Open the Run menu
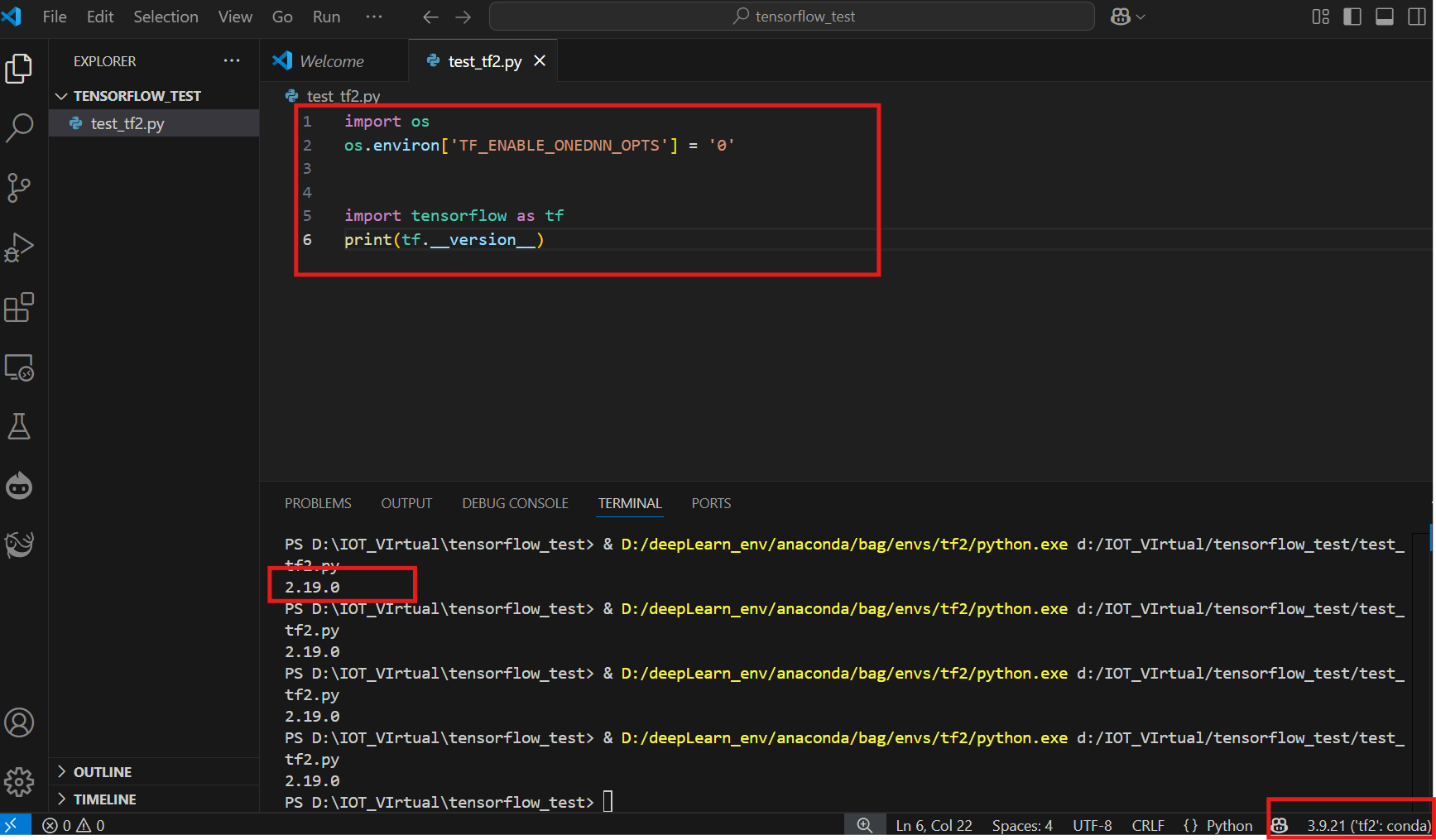The width and height of the screenshot is (1436, 840). (326, 17)
